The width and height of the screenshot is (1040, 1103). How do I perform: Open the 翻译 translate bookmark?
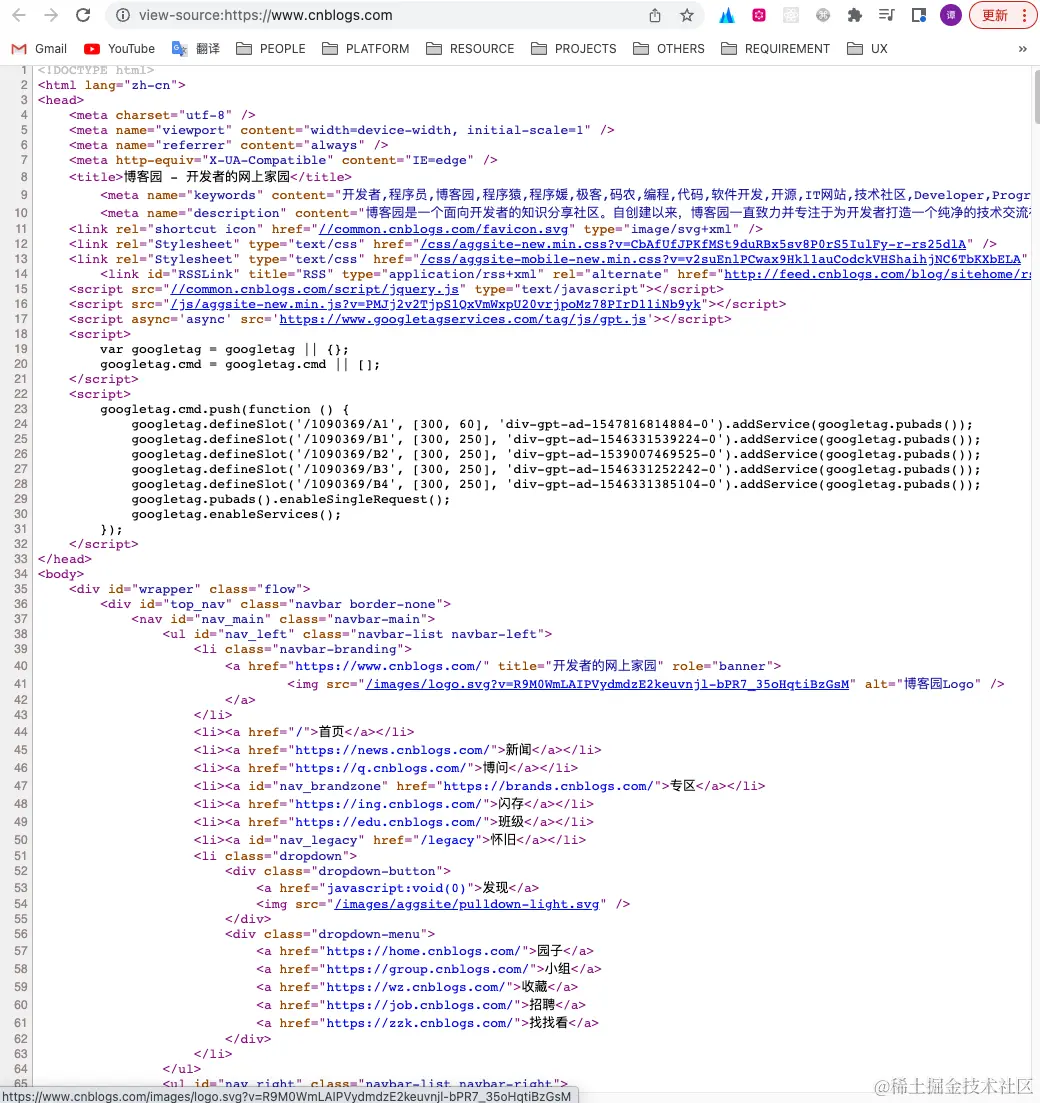(x=196, y=49)
